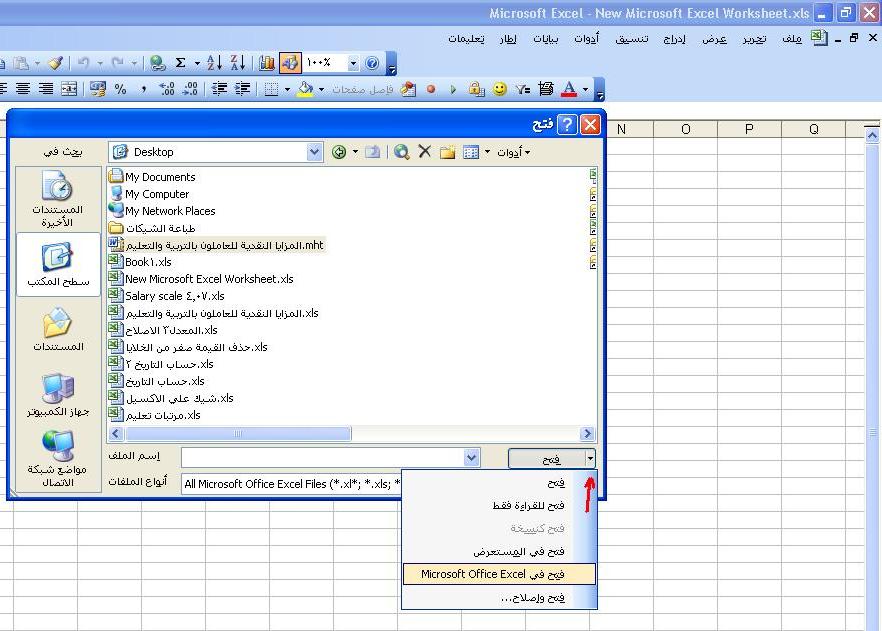Click the Insert Hyperlink globe icon
The image size is (882, 631).
pyautogui.click(x=158, y=63)
